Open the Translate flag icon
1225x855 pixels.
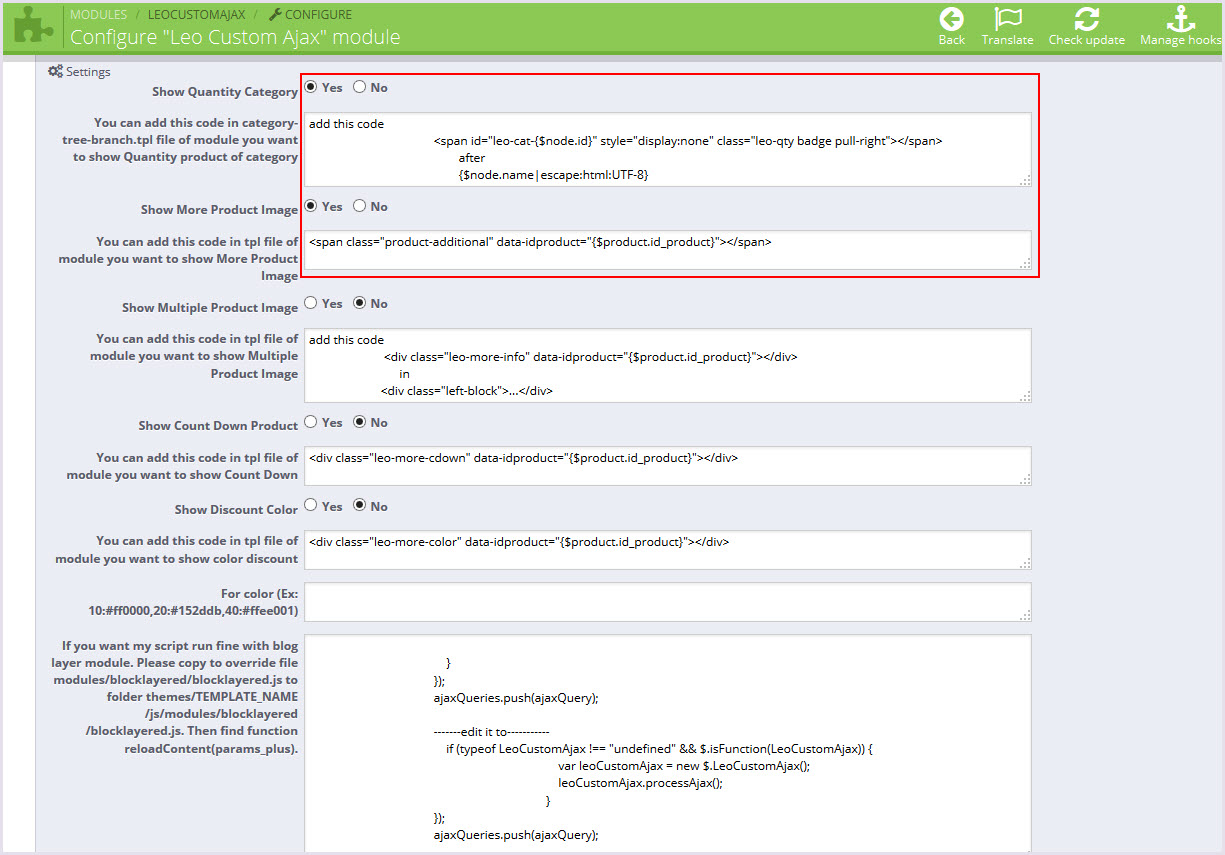click(x=1007, y=18)
